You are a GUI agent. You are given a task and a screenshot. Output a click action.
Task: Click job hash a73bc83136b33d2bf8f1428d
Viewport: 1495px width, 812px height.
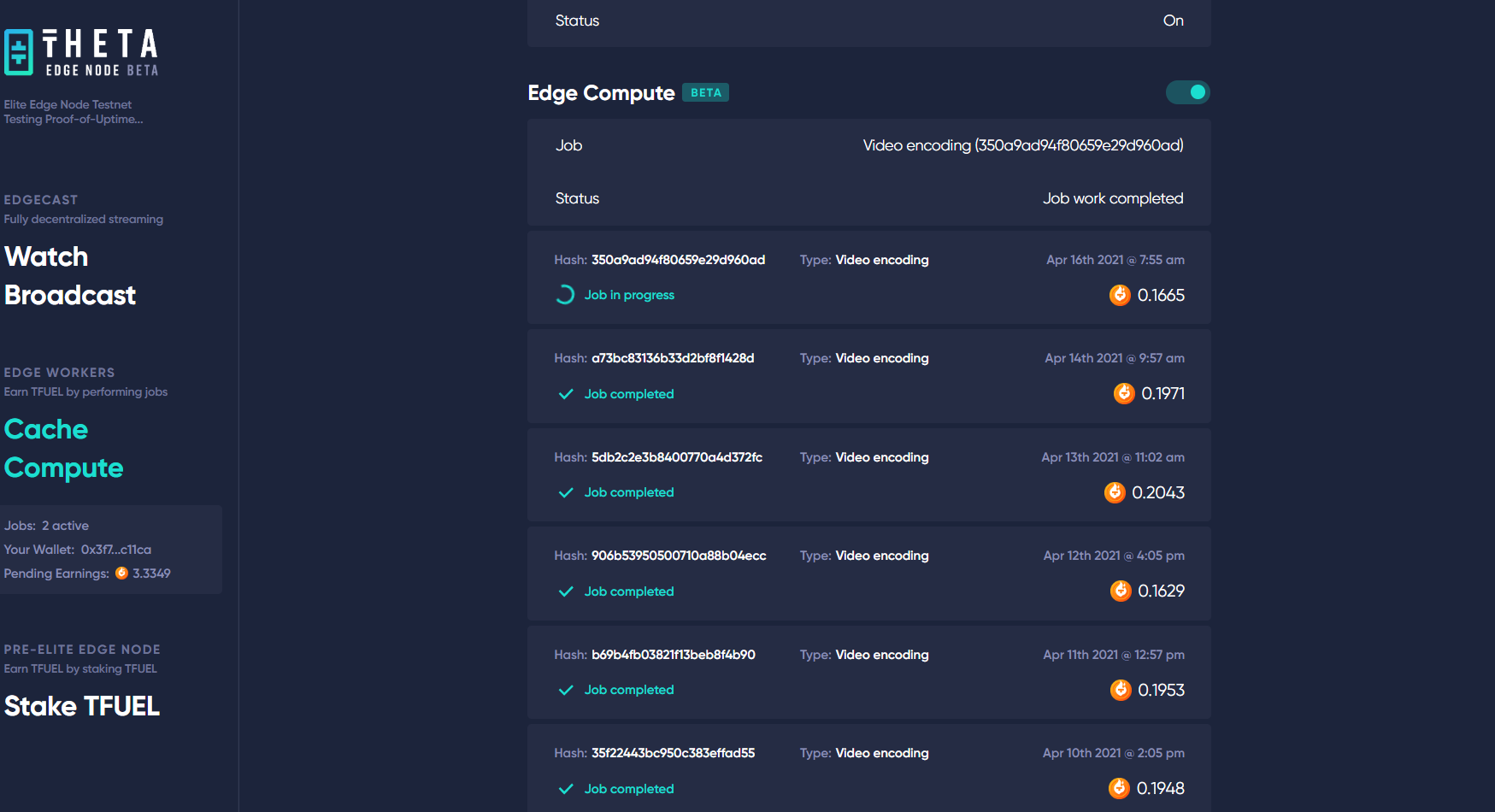coord(673,358)
